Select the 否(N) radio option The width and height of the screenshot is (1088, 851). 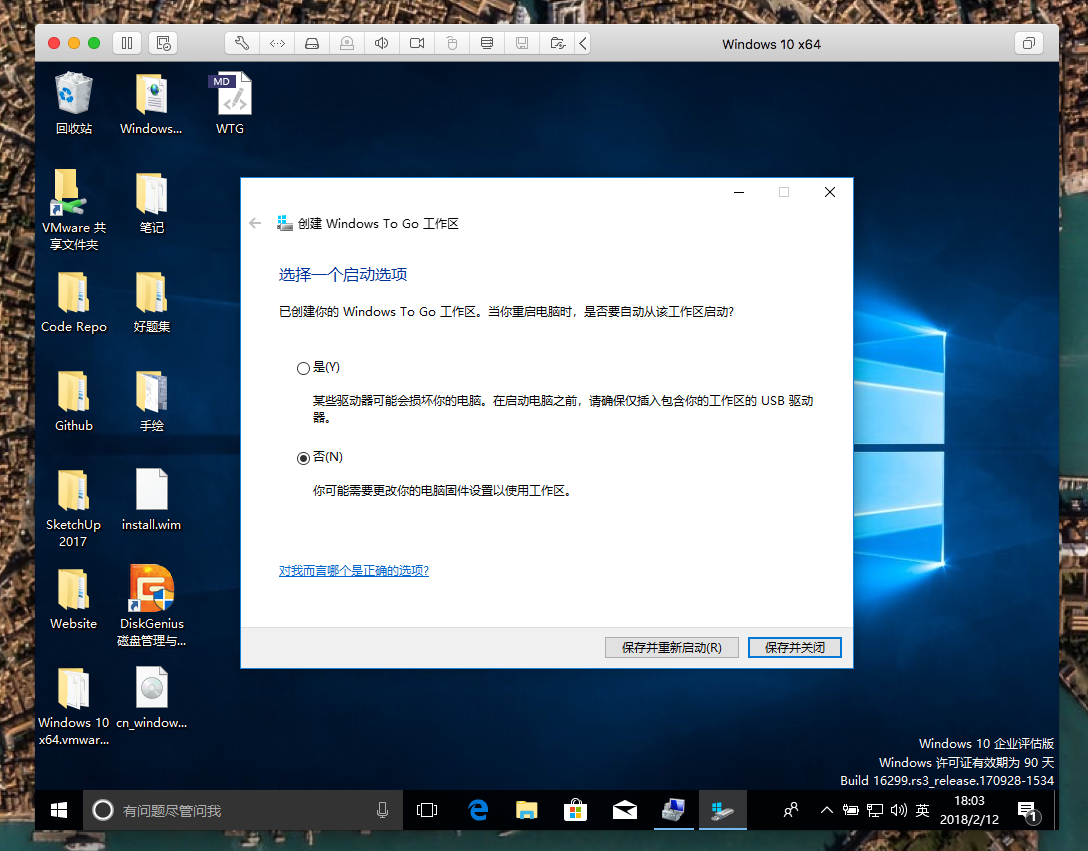click(x=304, y=458)
